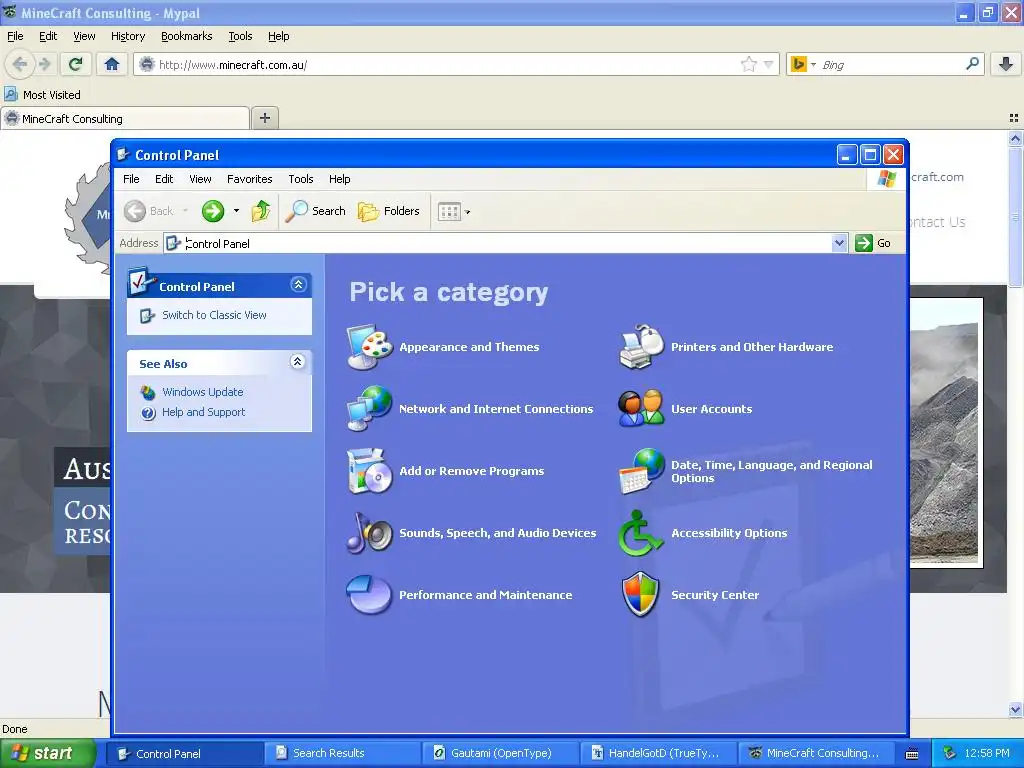
Task: Open Mypal History menu
Action: point(127,36)
